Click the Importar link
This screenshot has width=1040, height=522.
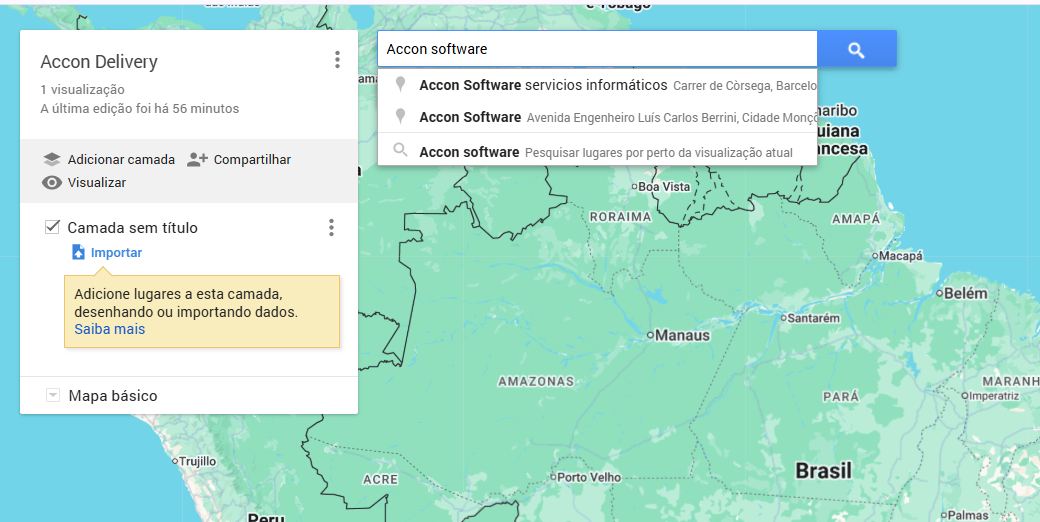pyautogui.click(x=116, y=253)
